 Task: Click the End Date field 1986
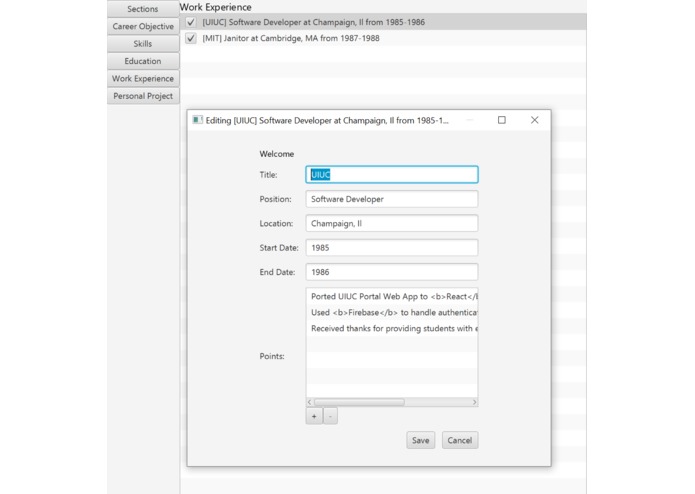tap(392, 272)
